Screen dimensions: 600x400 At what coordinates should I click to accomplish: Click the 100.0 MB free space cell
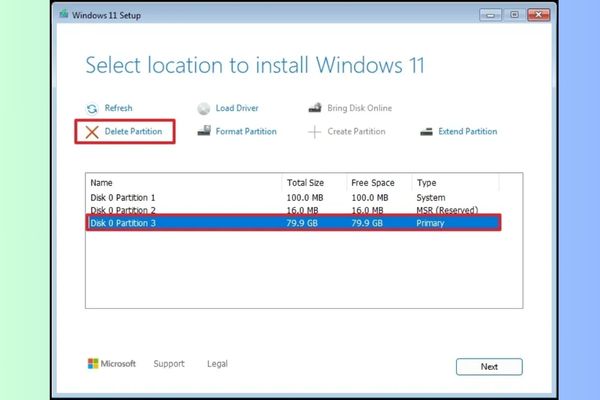point(370,198)
